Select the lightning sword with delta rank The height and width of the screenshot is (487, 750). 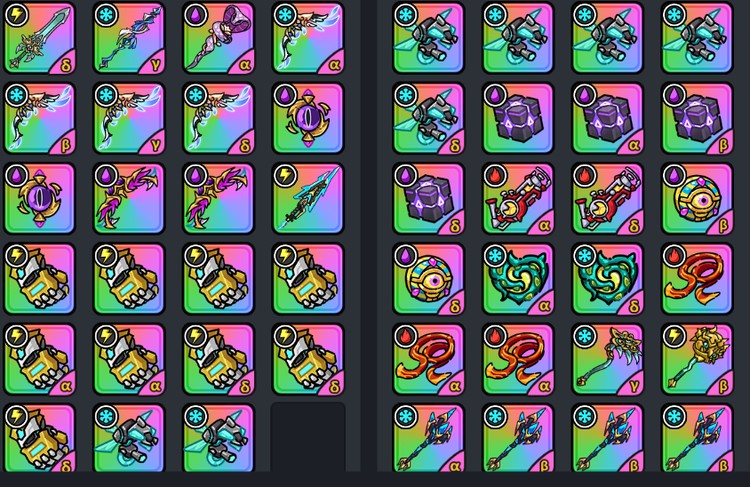40,38
